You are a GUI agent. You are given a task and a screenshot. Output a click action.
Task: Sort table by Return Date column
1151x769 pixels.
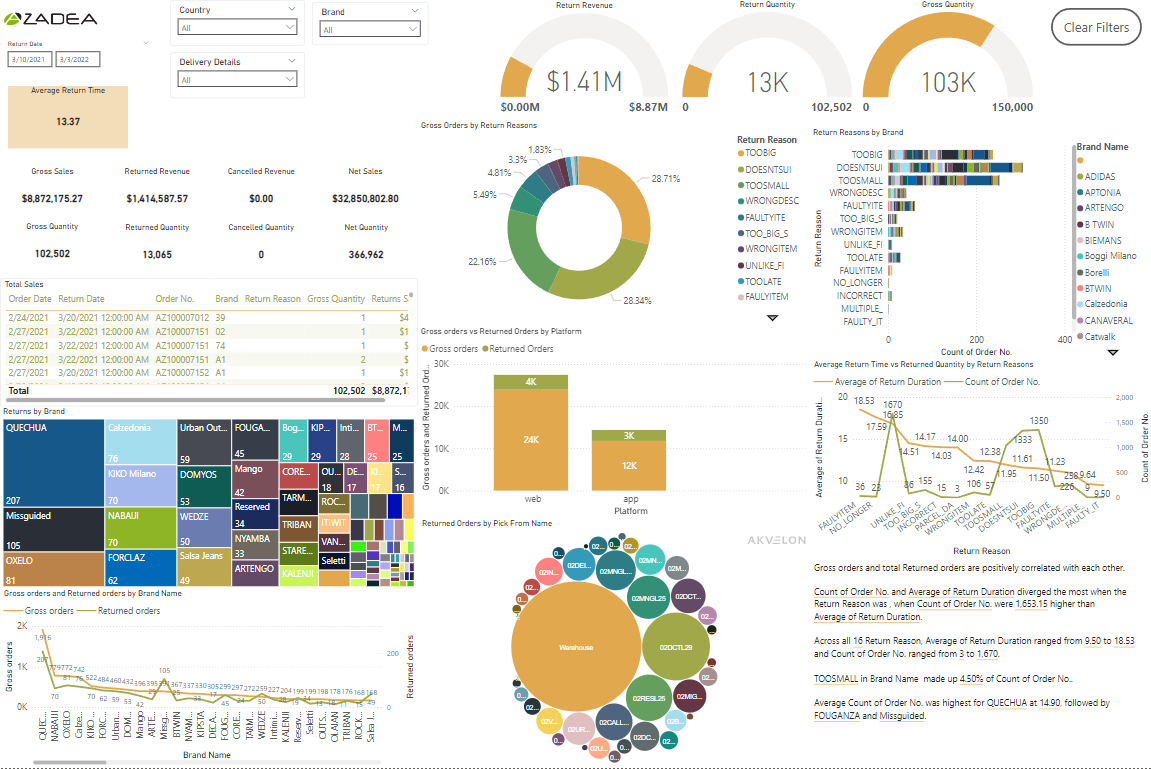[81, 299]
